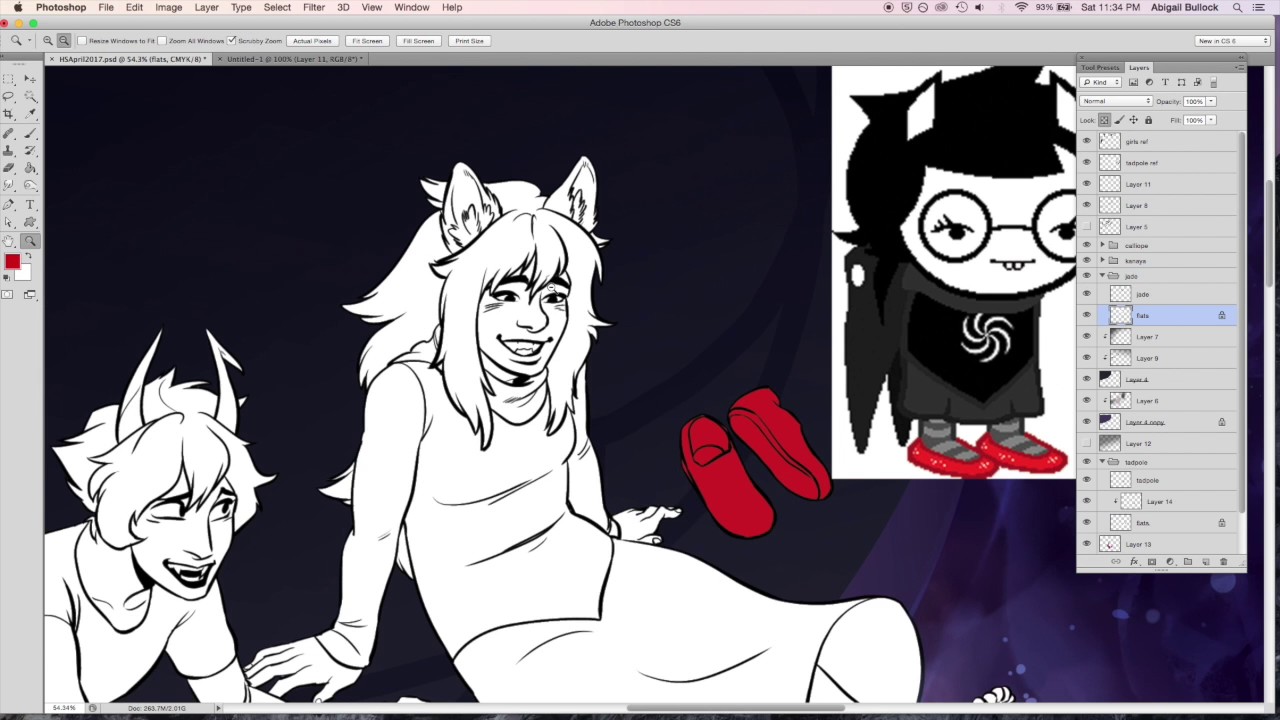
Task: Select the Path Selection tool
Action: point(8,222)
